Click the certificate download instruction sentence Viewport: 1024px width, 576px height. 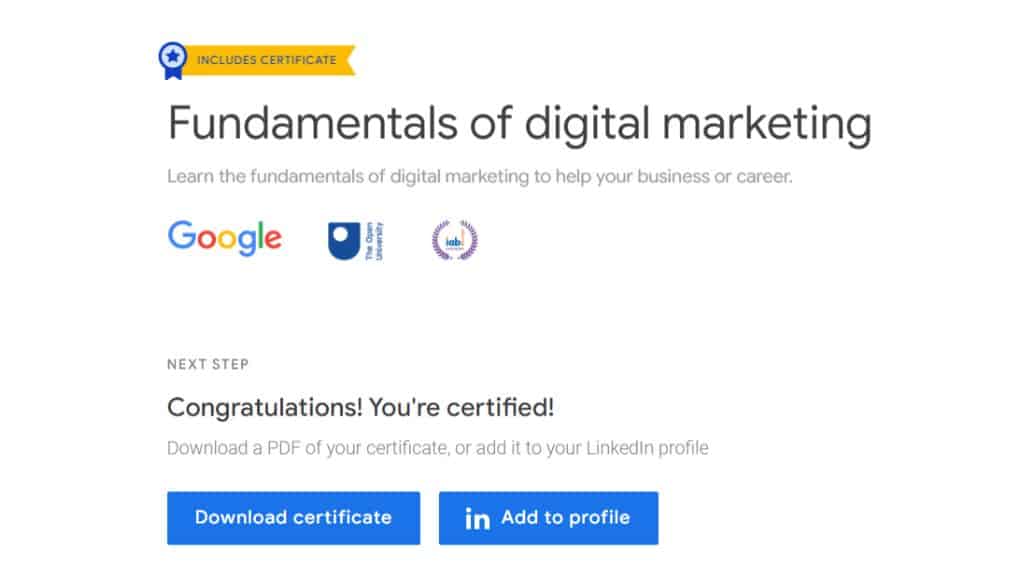(435, 448)
